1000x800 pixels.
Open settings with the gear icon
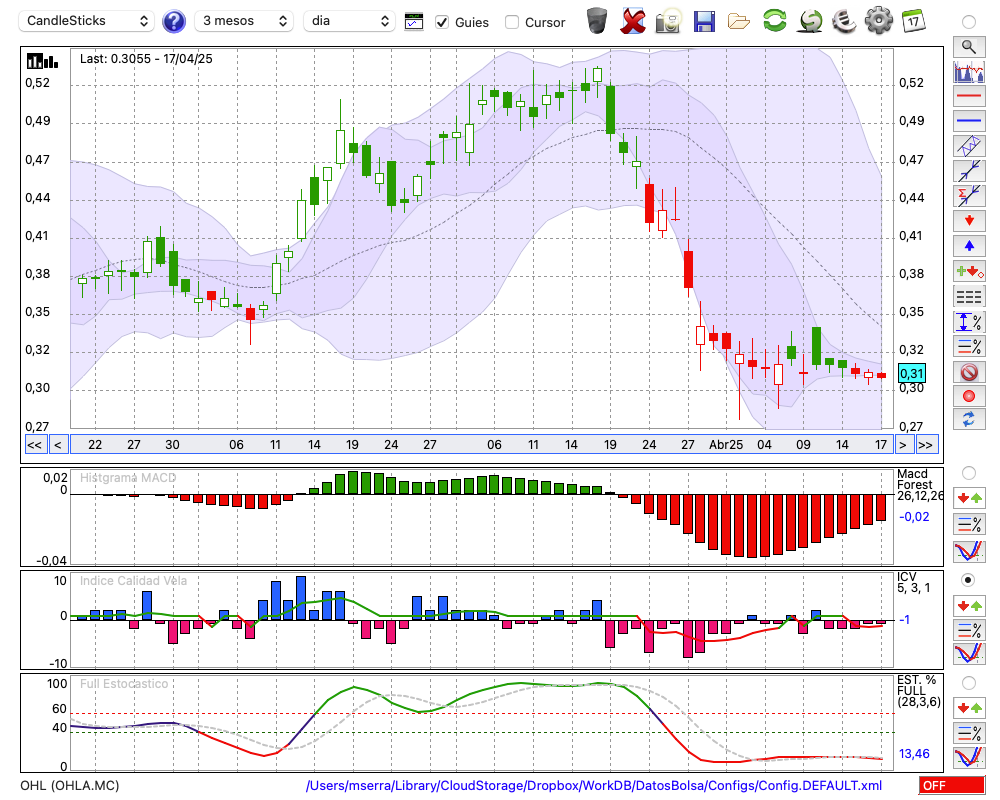coord(879,21)
